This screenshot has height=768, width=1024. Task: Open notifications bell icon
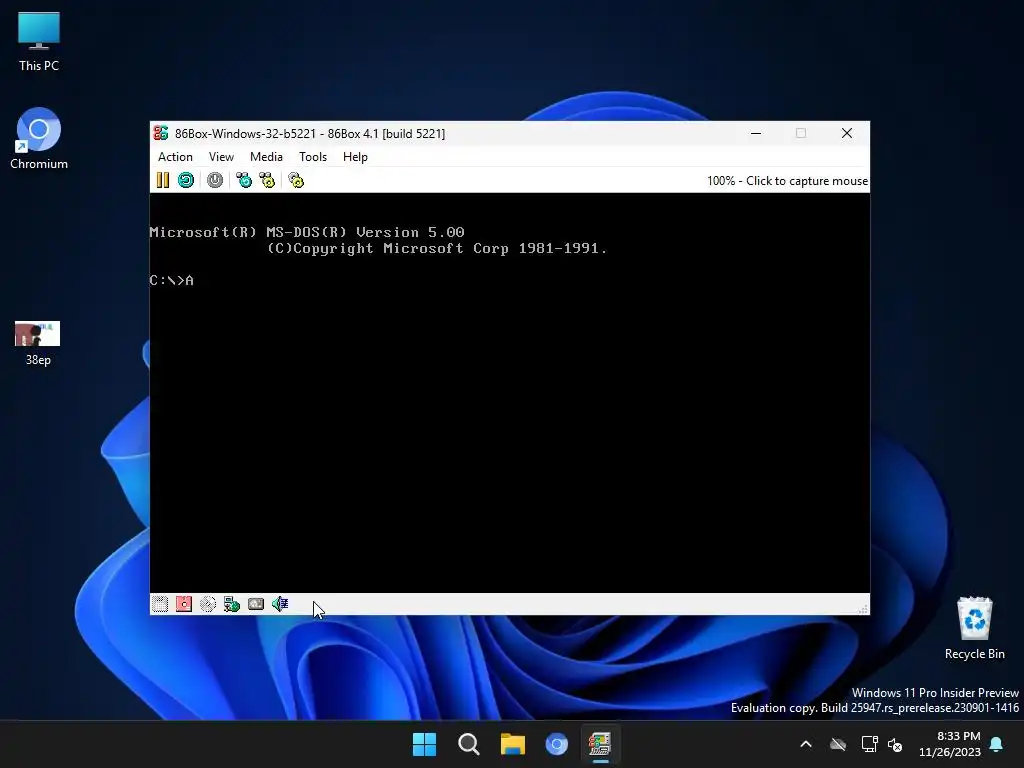(996, 744)
